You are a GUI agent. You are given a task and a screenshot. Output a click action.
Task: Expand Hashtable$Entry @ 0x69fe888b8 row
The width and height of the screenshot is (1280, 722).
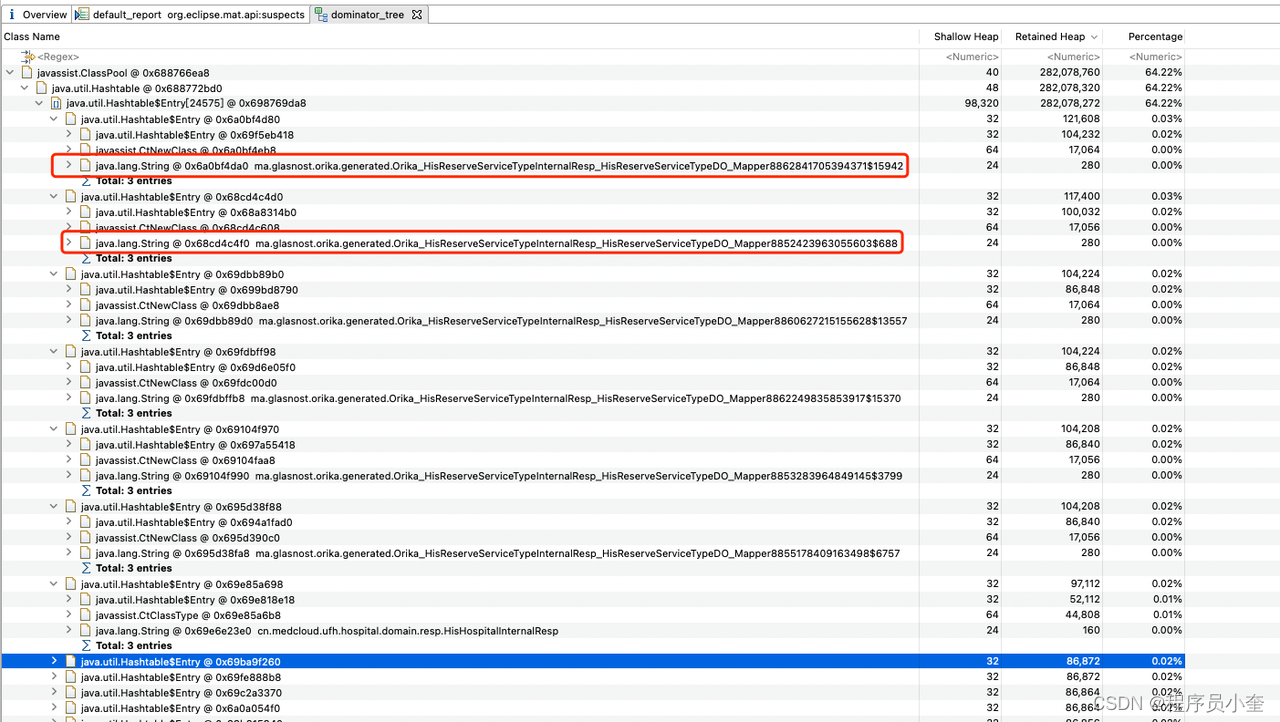tap(54, 677)
